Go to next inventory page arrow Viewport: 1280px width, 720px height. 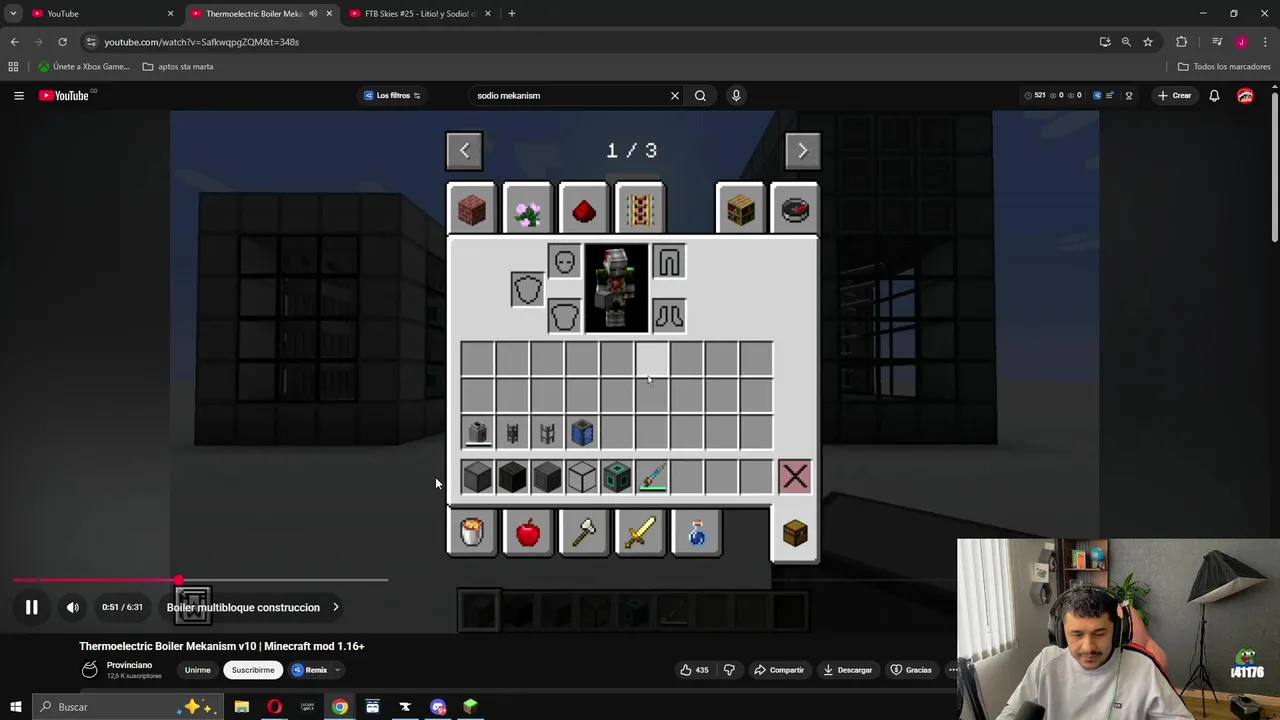click(801, 150)
